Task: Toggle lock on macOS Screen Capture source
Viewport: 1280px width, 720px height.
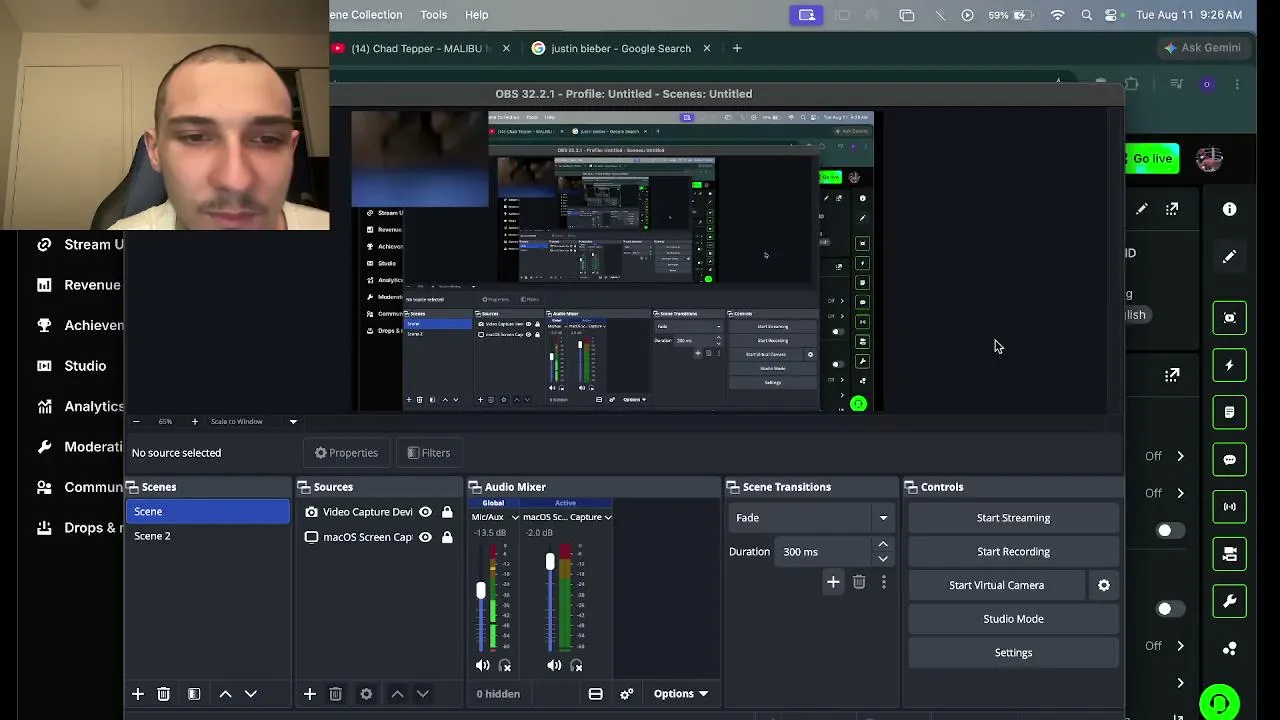Action: [x=447, y=537]
